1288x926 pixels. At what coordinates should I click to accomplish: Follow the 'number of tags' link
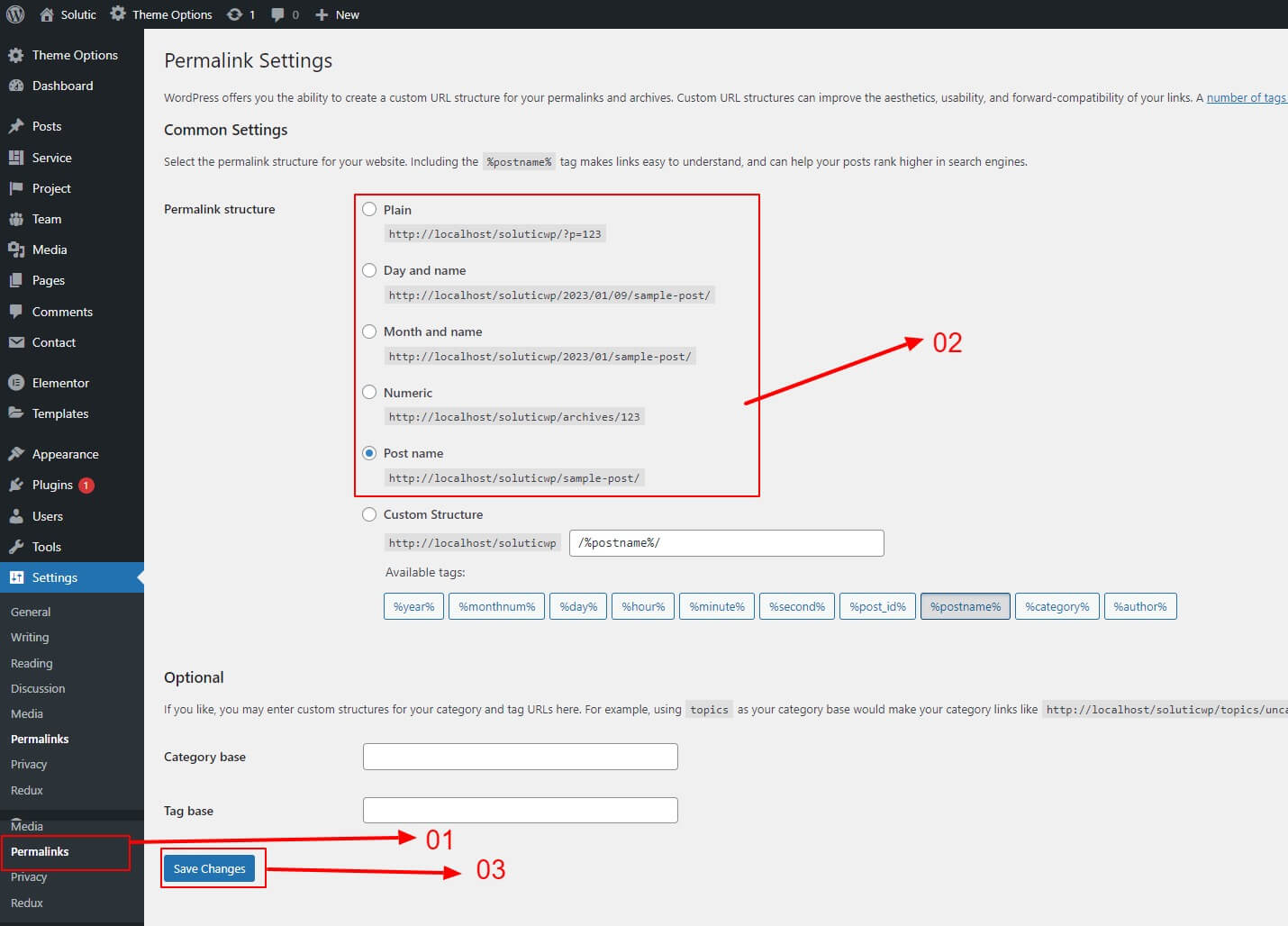click(1246, 97)
